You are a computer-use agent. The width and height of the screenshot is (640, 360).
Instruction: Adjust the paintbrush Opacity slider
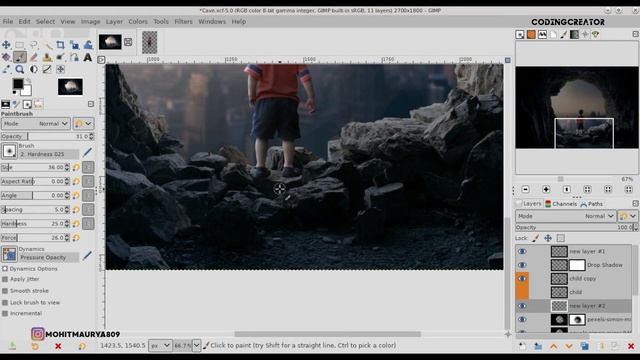coord(47,136)
